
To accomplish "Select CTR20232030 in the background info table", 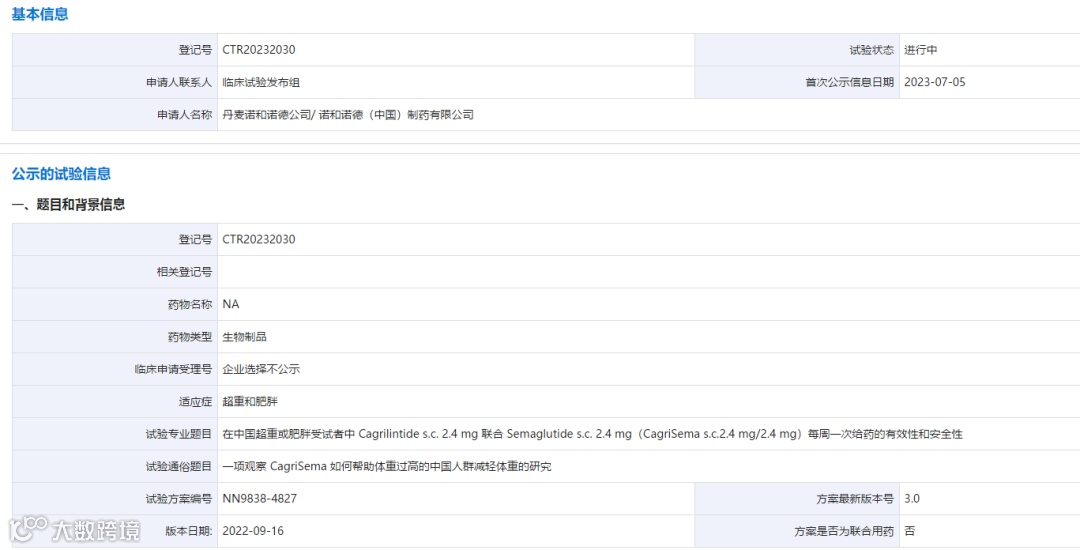I will click(x=259, y=240).
